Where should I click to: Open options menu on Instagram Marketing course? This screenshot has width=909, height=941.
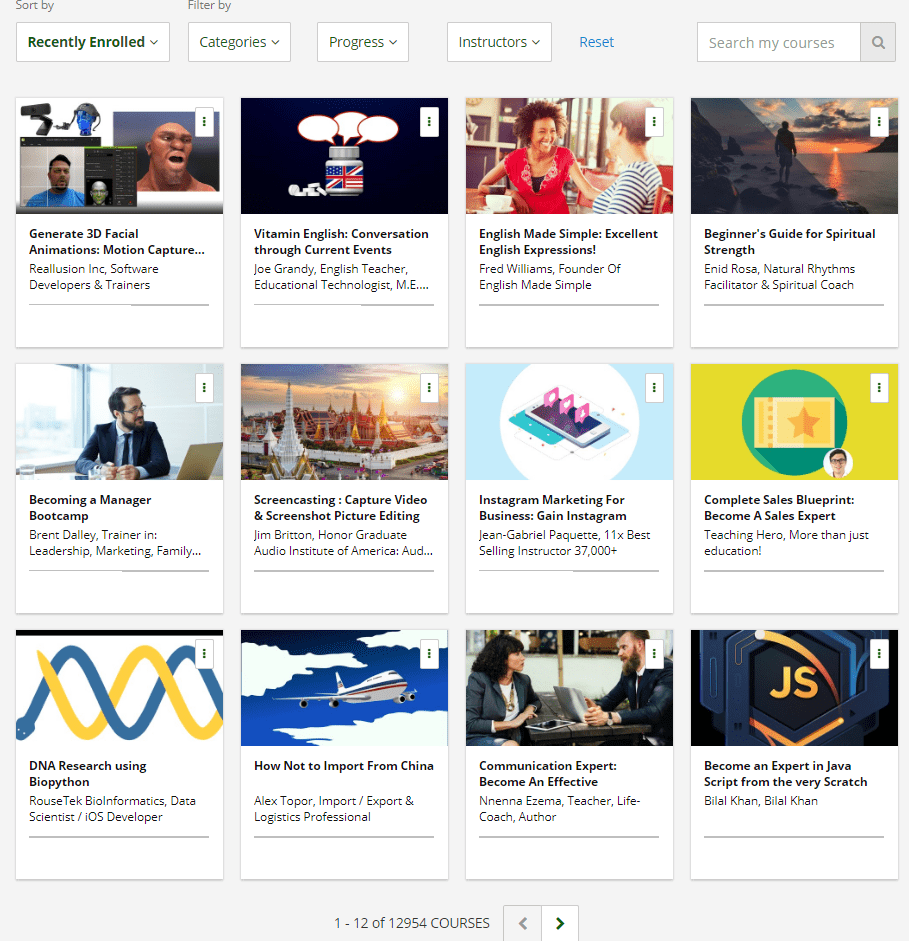pos(654,387)
